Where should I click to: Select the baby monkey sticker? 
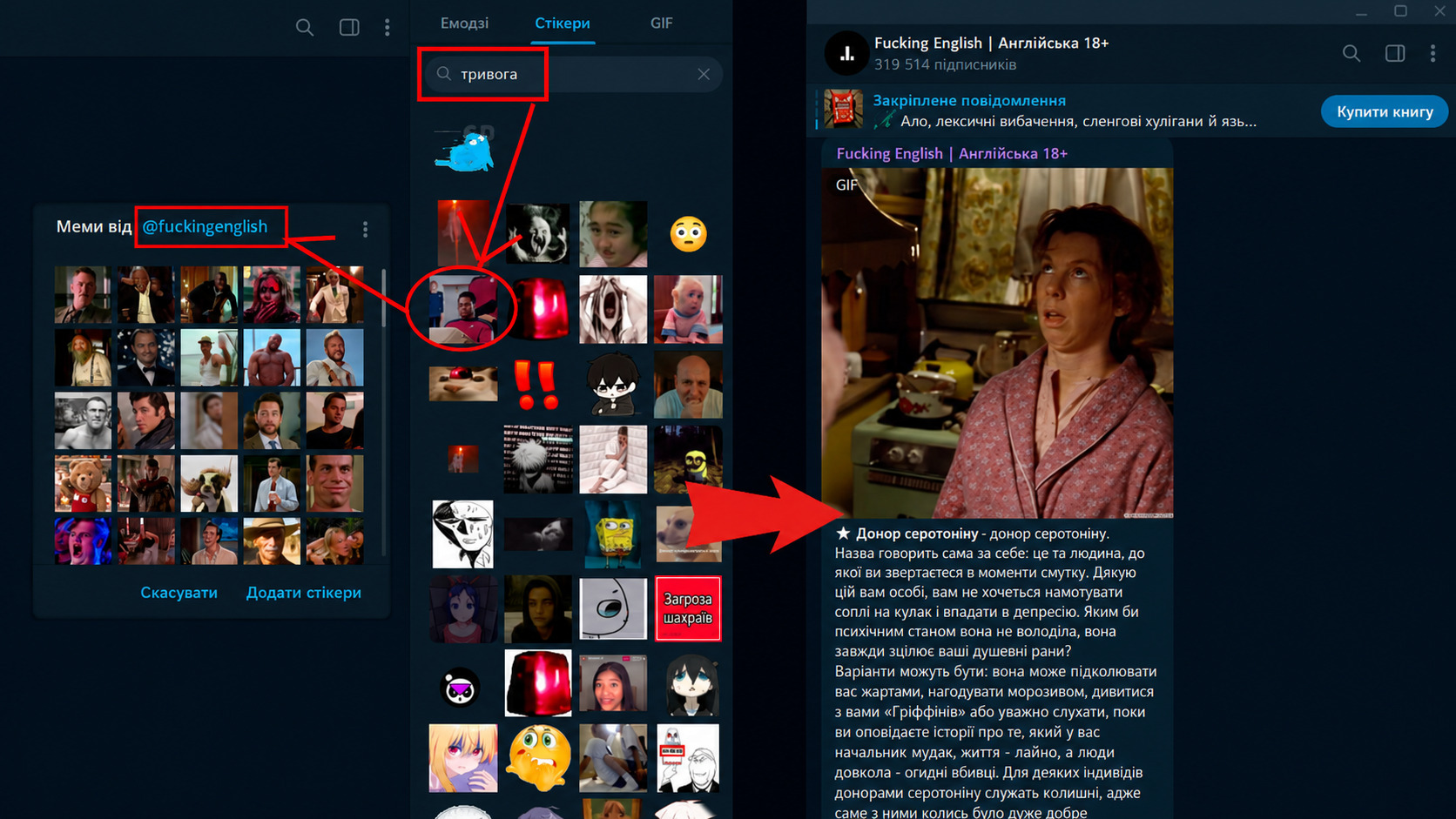click(688, 309)
